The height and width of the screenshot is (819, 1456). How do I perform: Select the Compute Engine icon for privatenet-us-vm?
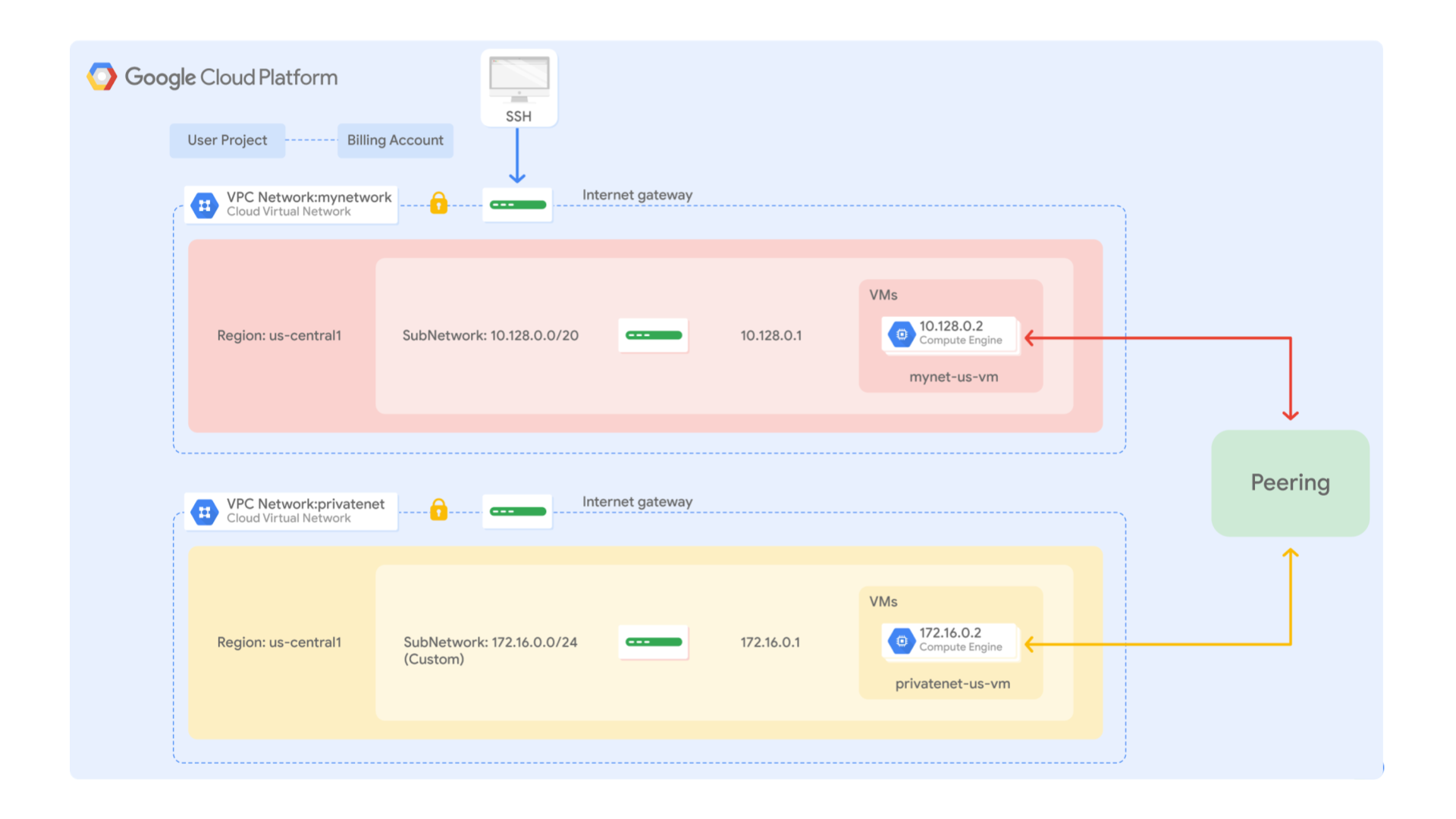click(x=901, y=641)
